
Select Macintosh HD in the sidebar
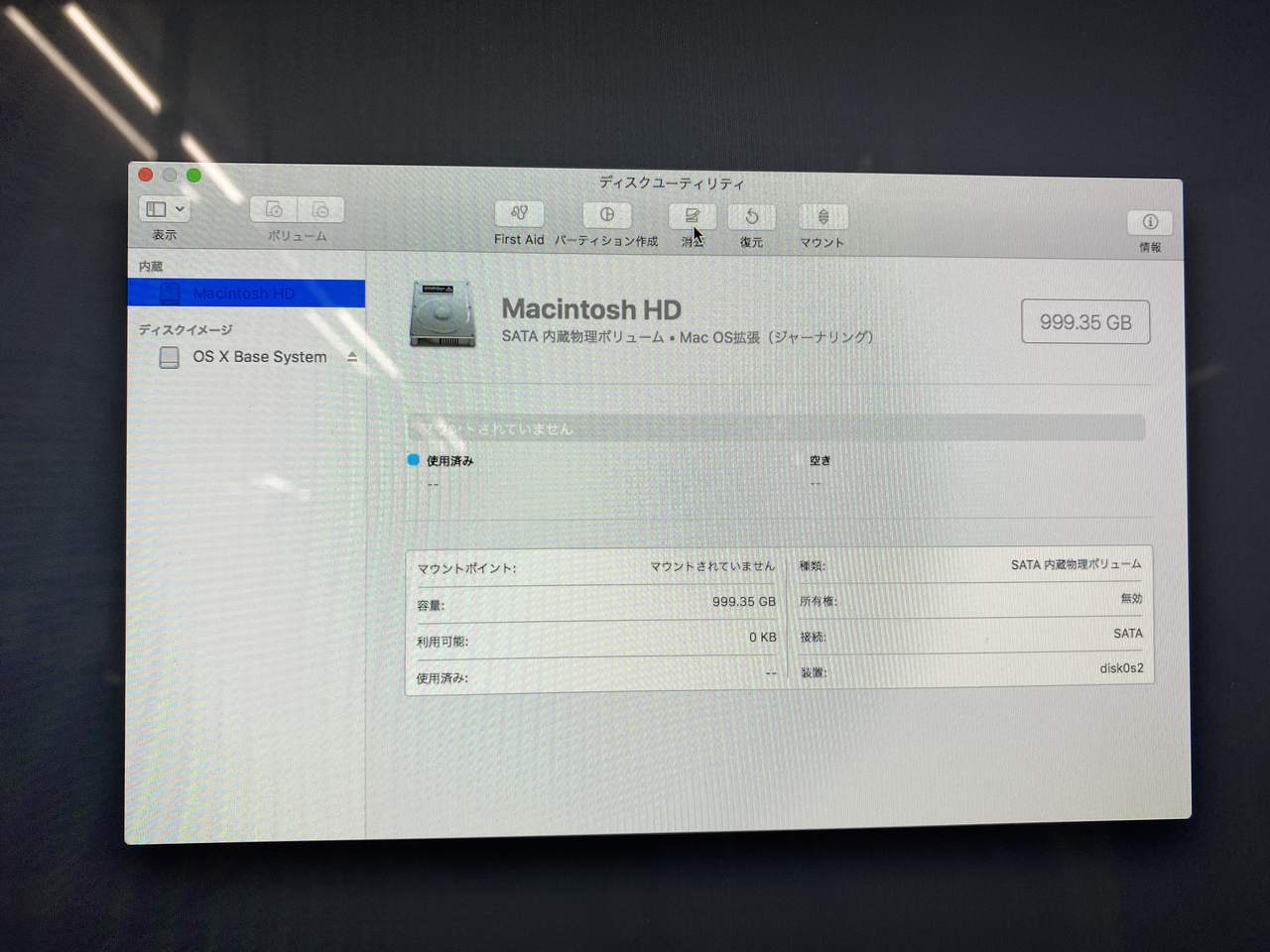(246, 294)
